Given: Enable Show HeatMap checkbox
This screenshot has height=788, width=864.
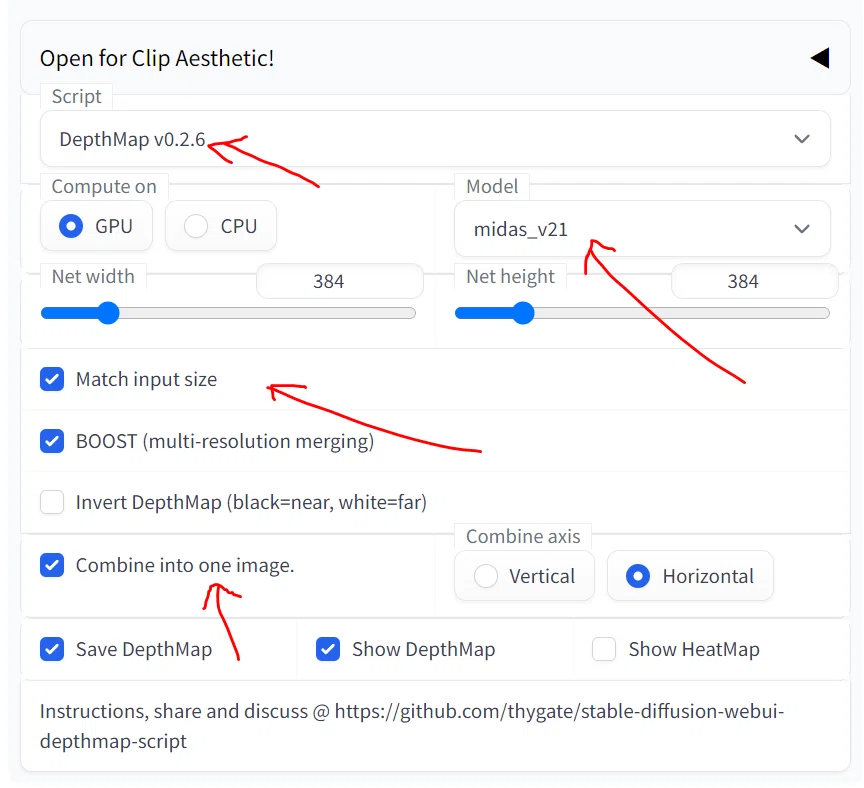Looking at the screenshot, I should tap(604, 649).
